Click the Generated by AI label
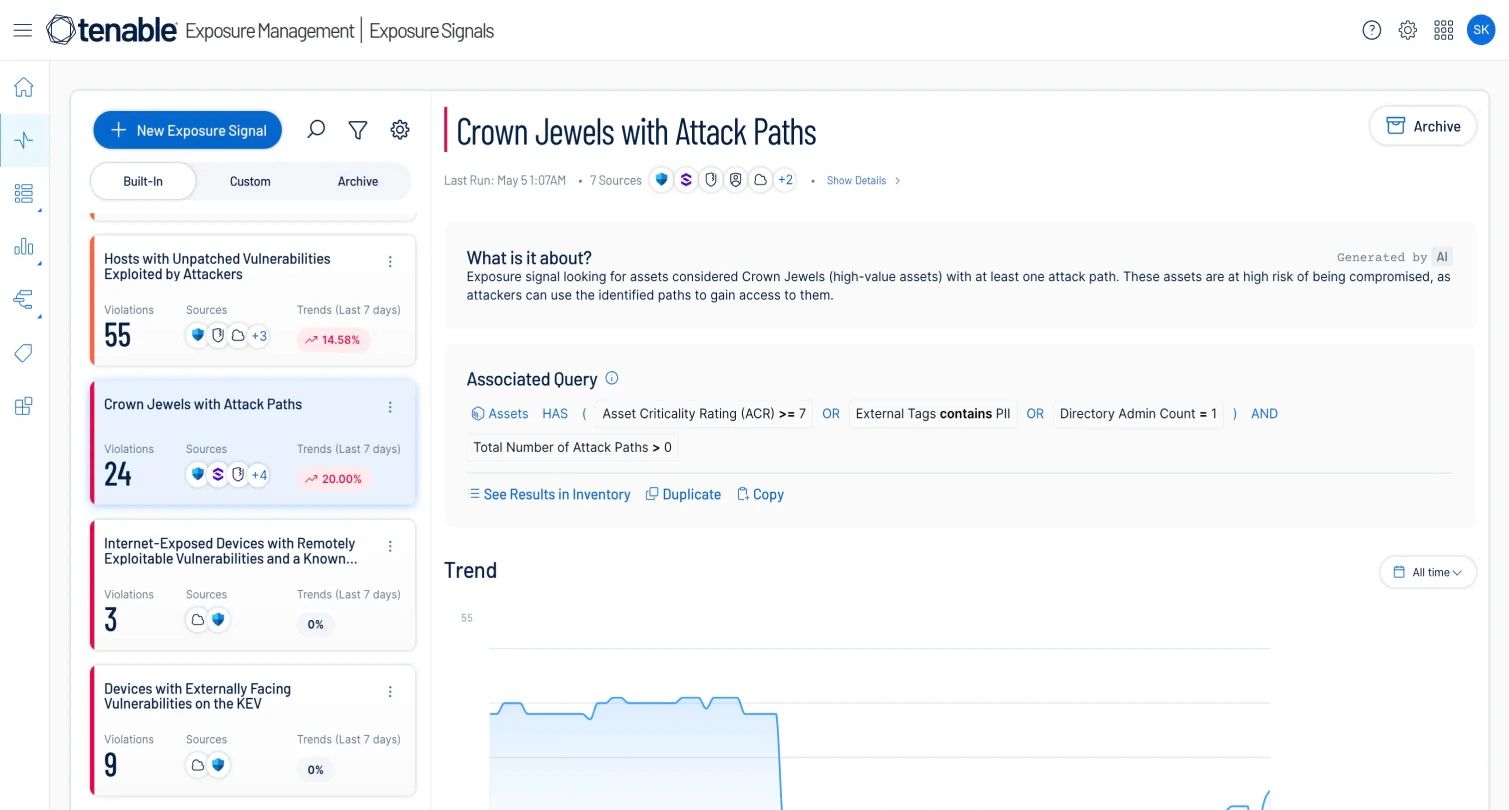 click(1394, 257)
